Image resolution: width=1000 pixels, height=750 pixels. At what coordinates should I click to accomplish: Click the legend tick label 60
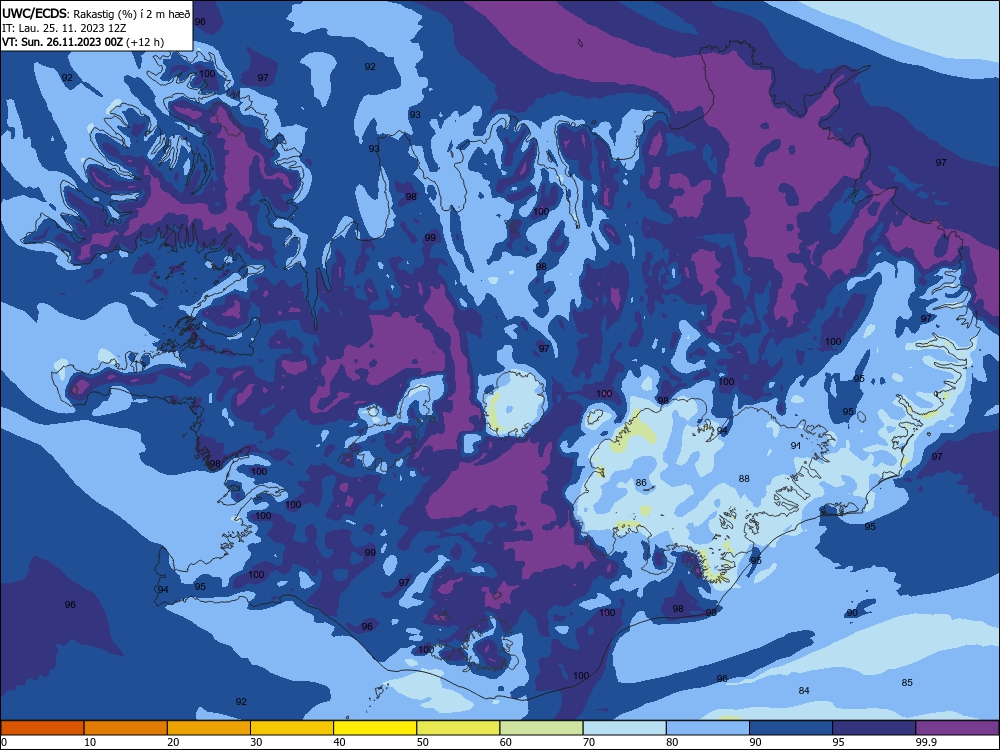(506, 742)
